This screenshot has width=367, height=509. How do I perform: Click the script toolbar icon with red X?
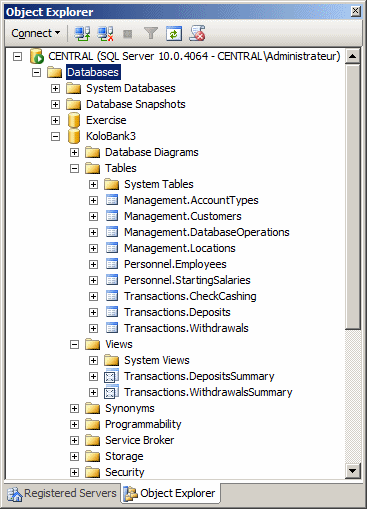[197, 33]
